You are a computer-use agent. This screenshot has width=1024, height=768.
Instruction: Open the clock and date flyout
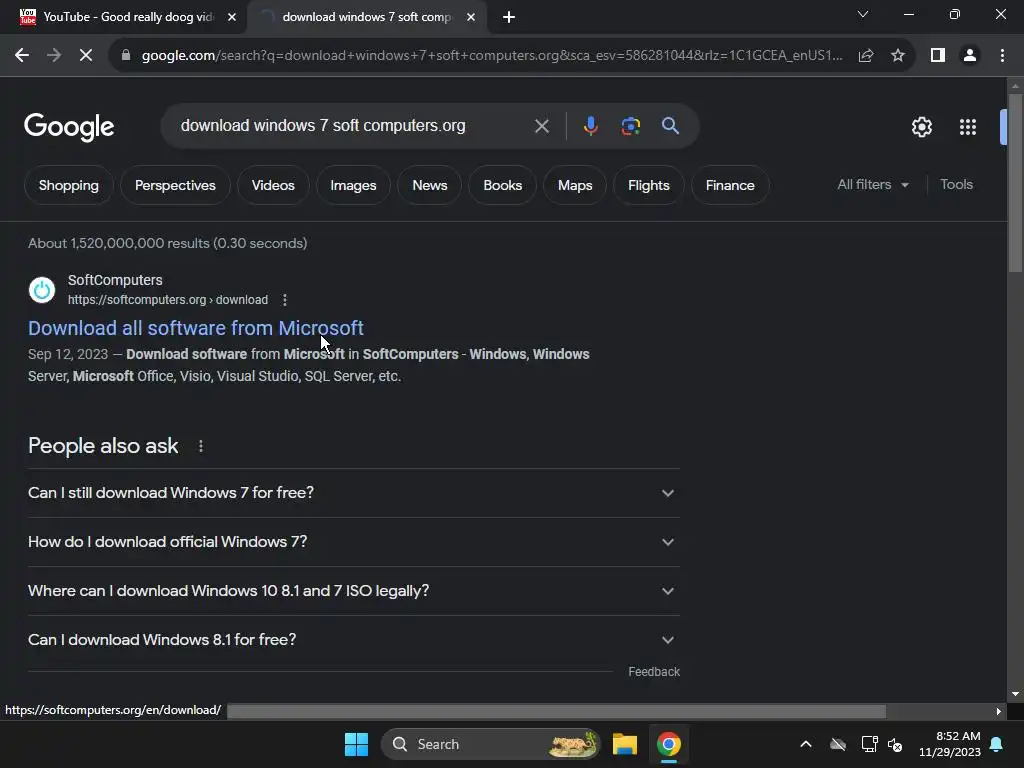pos(950,744)
